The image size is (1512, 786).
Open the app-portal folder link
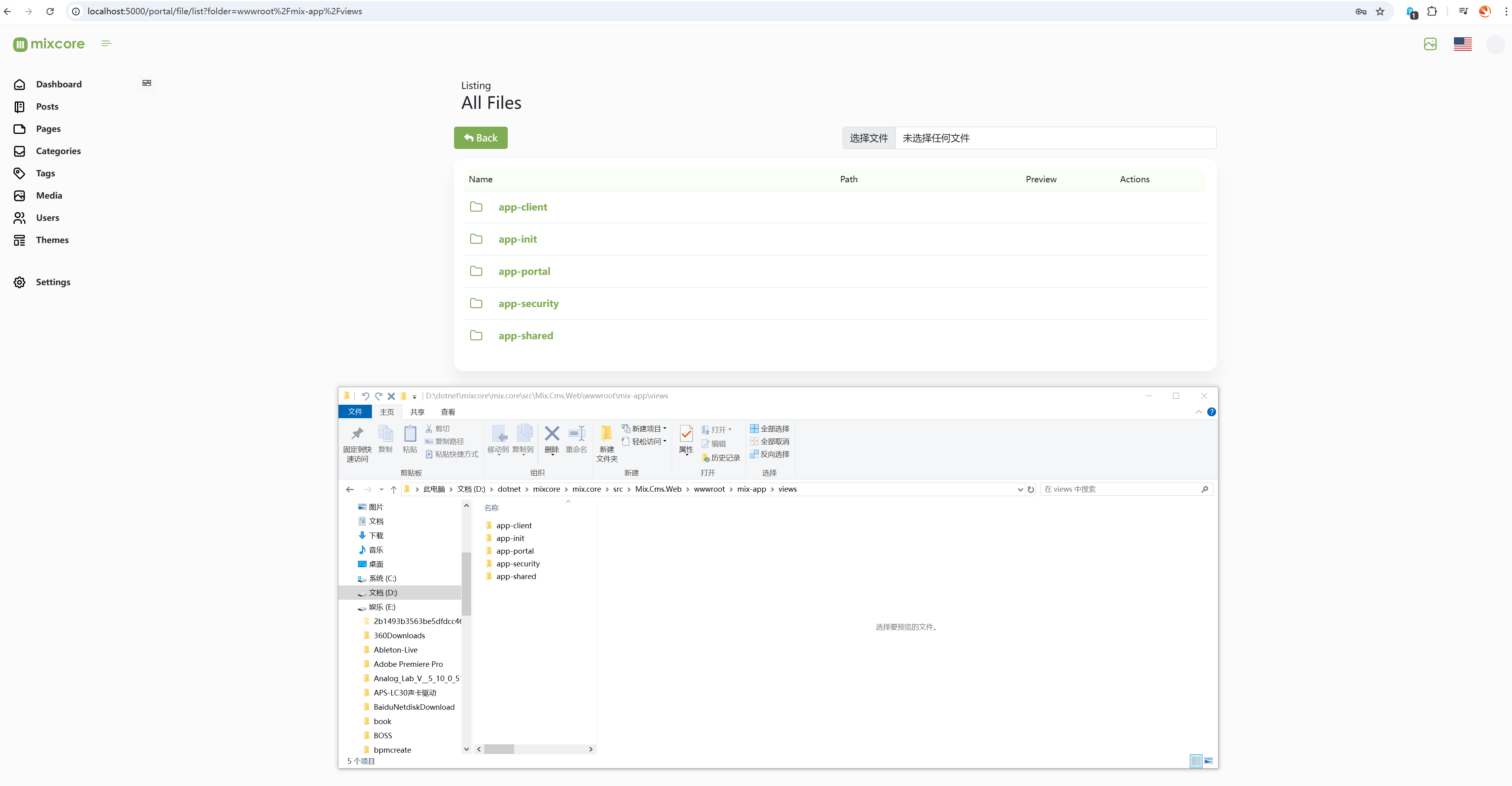click(524, 271)
